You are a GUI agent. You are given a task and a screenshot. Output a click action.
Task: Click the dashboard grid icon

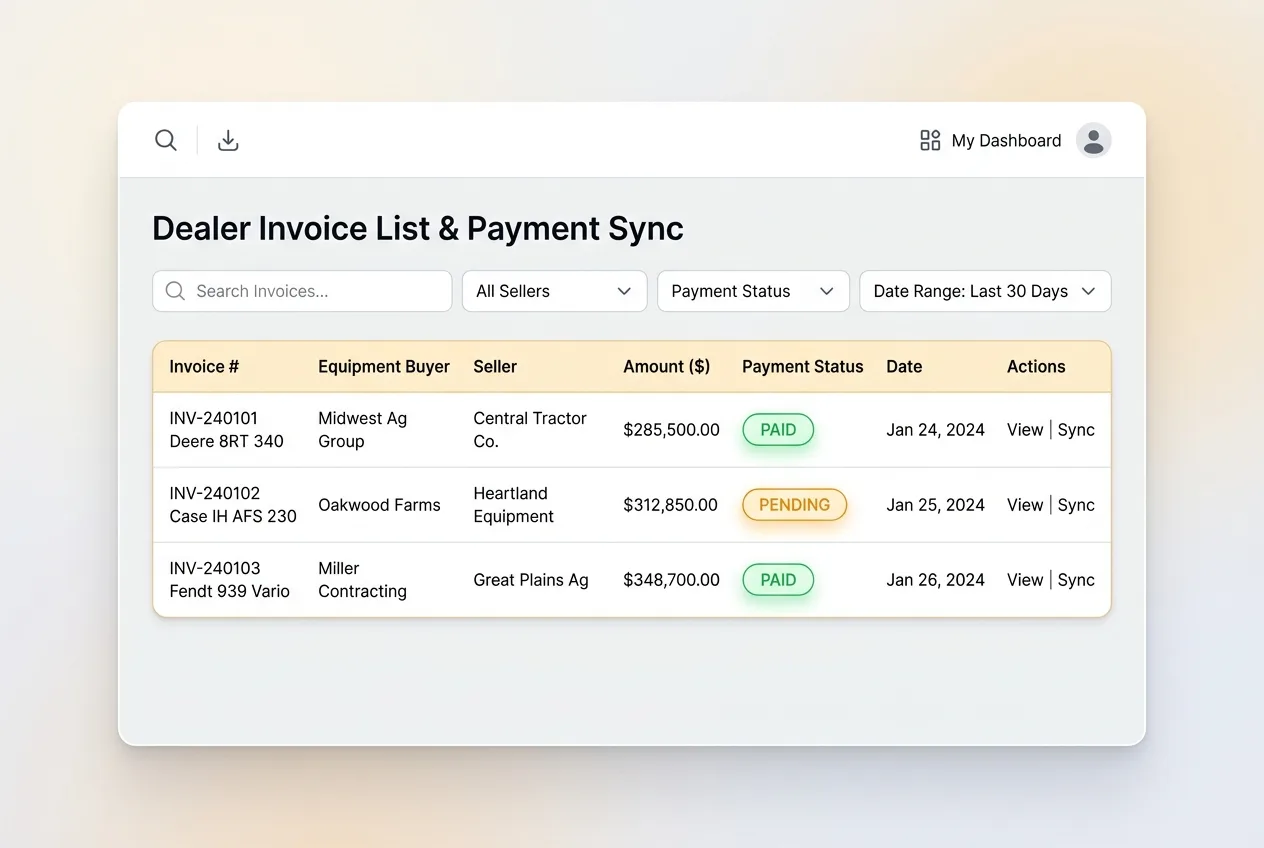pos(930,140)
